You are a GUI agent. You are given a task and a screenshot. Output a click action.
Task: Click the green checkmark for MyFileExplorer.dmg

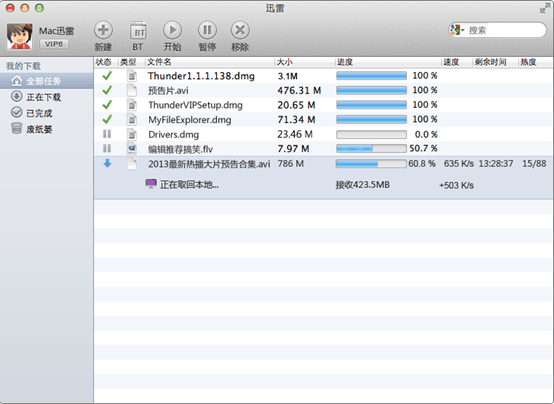pyautogui.click(x=107, y=119)
